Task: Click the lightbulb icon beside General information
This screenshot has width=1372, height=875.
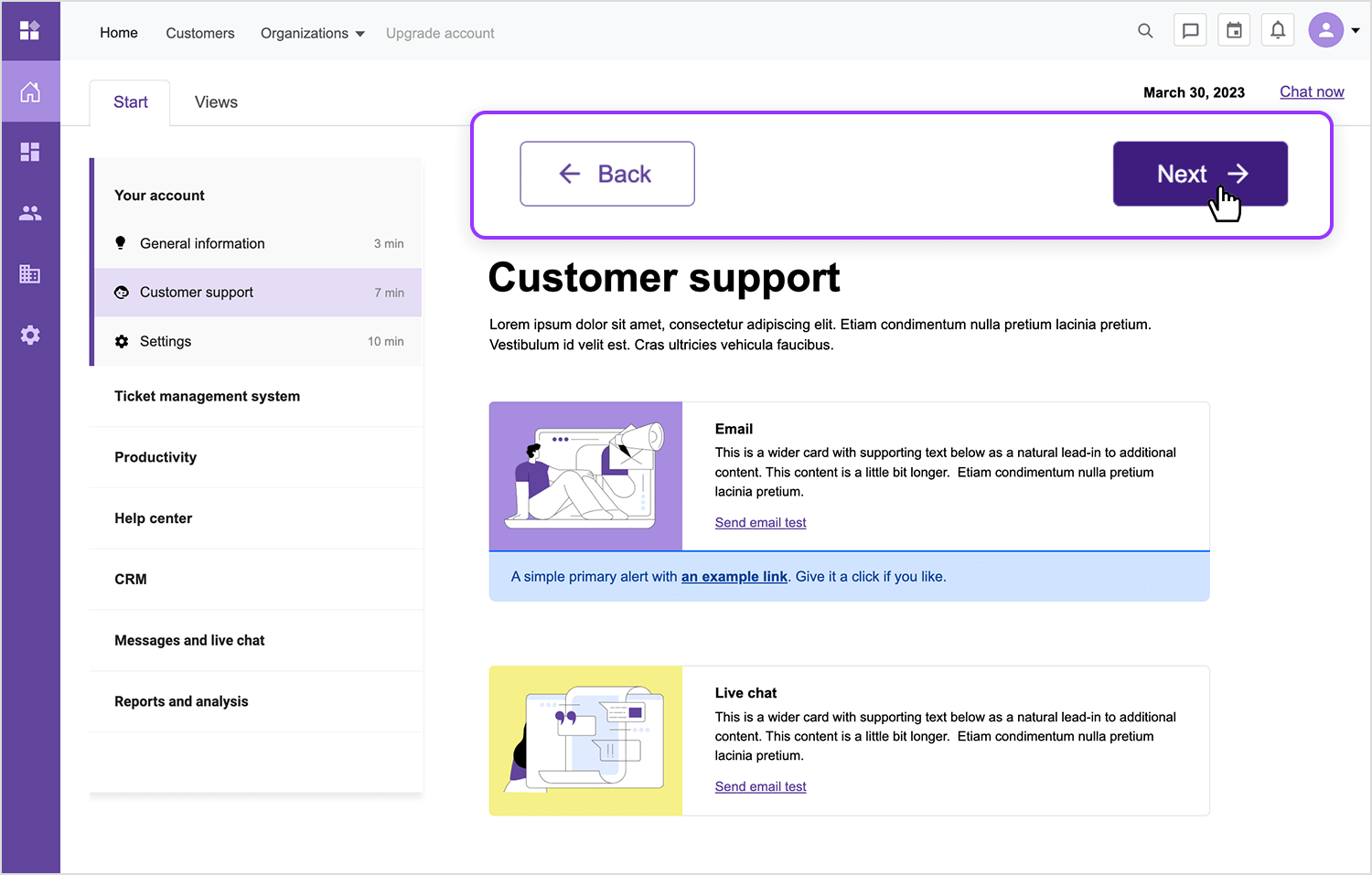Action: point(121,243)
